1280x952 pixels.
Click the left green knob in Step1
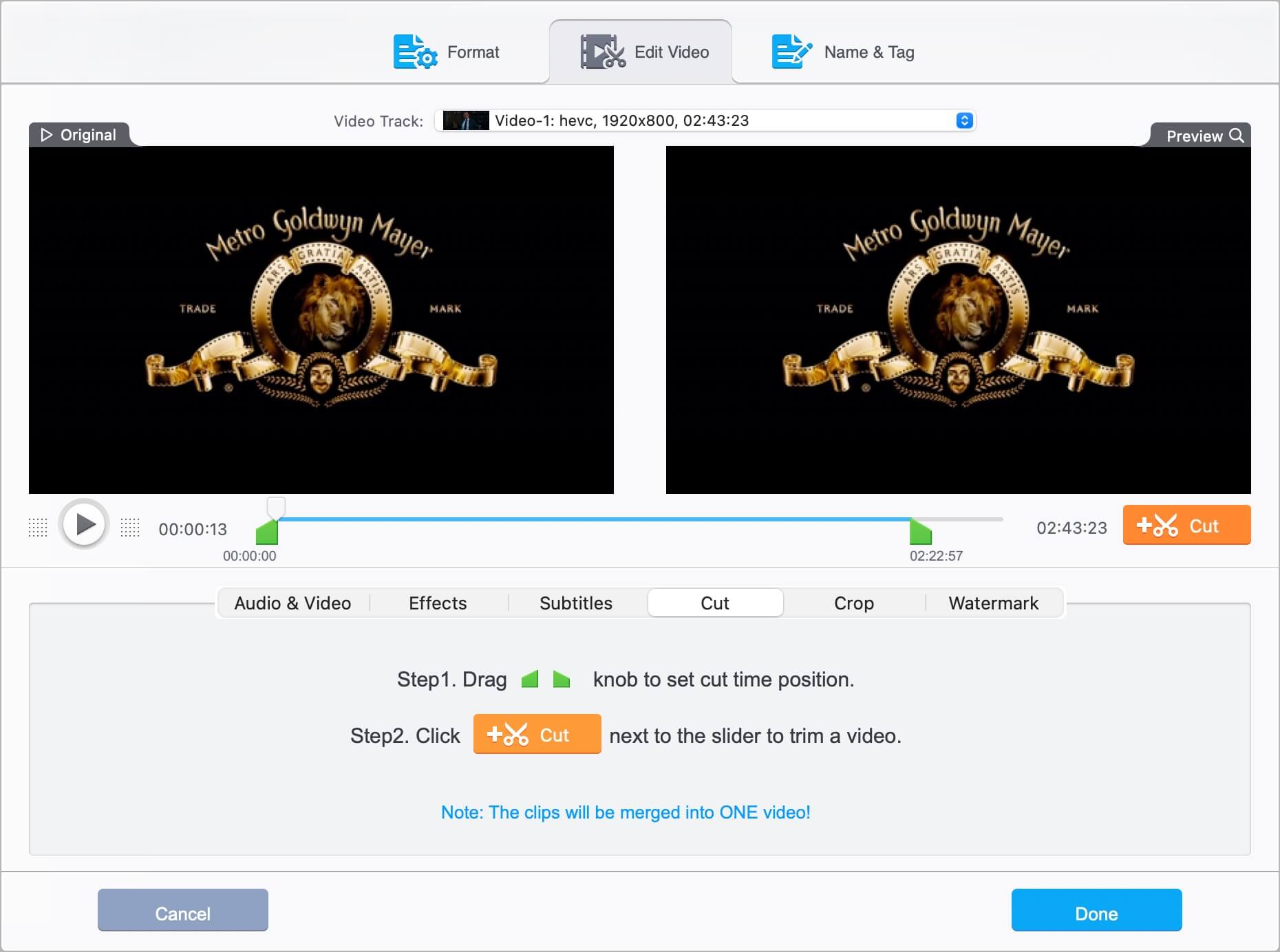coord(530,680)
